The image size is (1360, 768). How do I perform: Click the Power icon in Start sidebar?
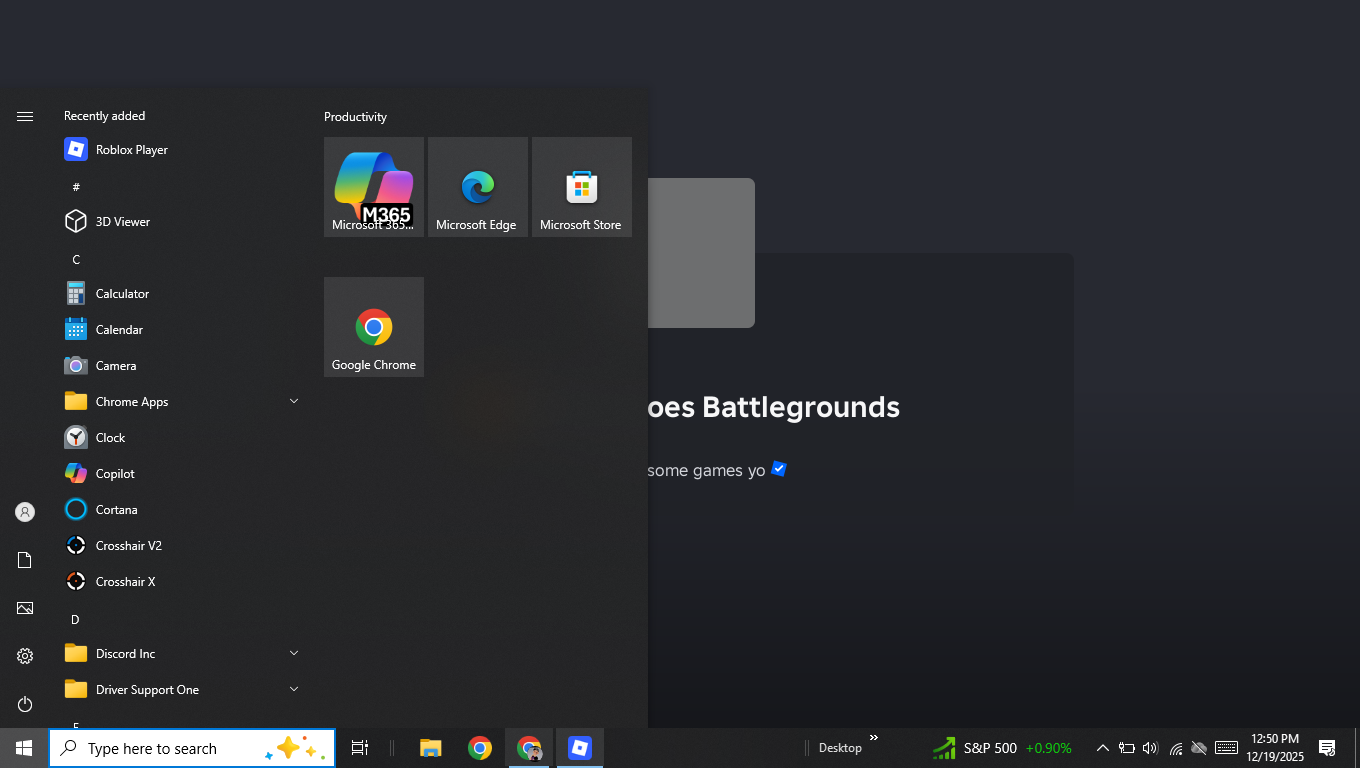tap(25, 704)
